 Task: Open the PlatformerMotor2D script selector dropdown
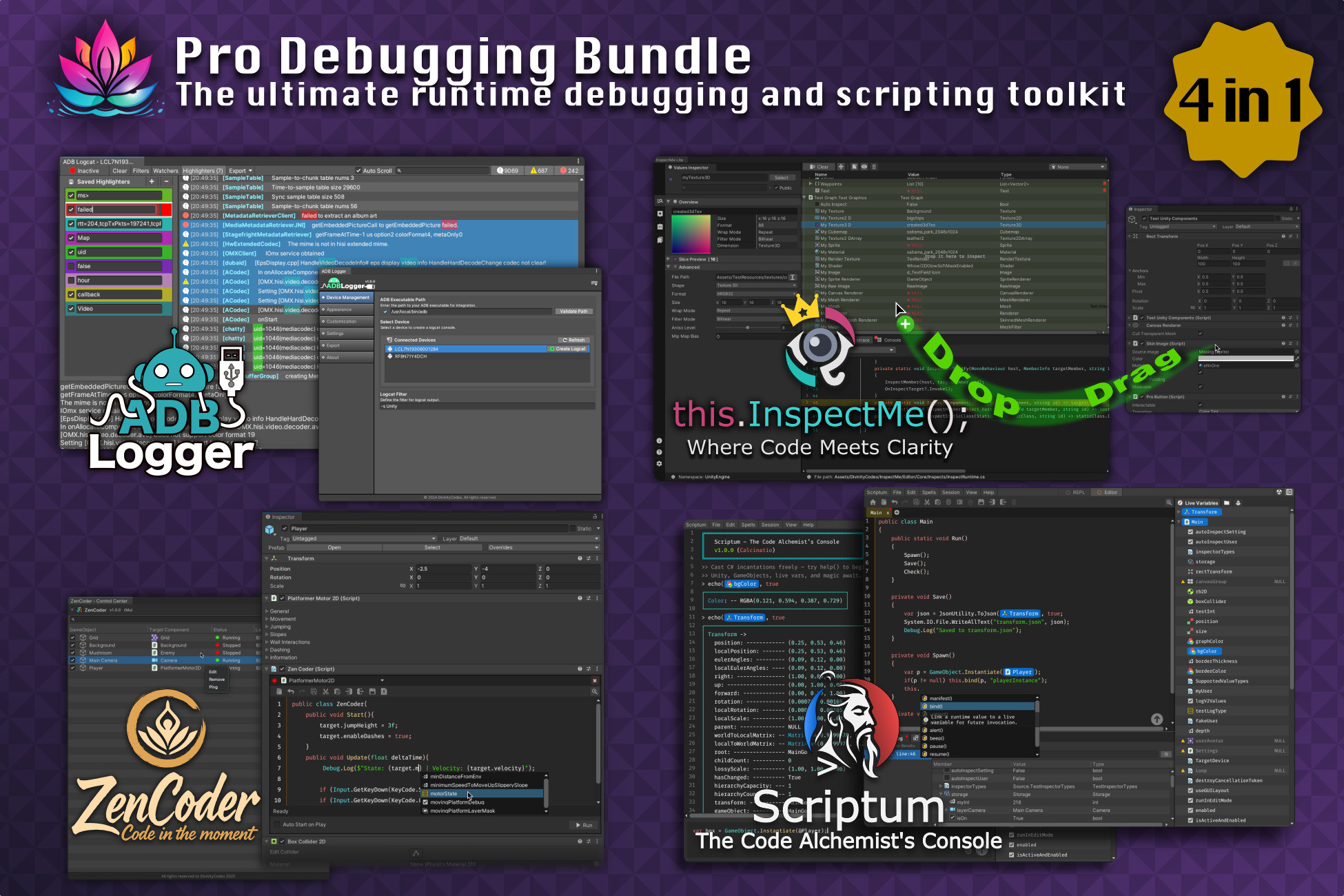[x=333, y=680]
